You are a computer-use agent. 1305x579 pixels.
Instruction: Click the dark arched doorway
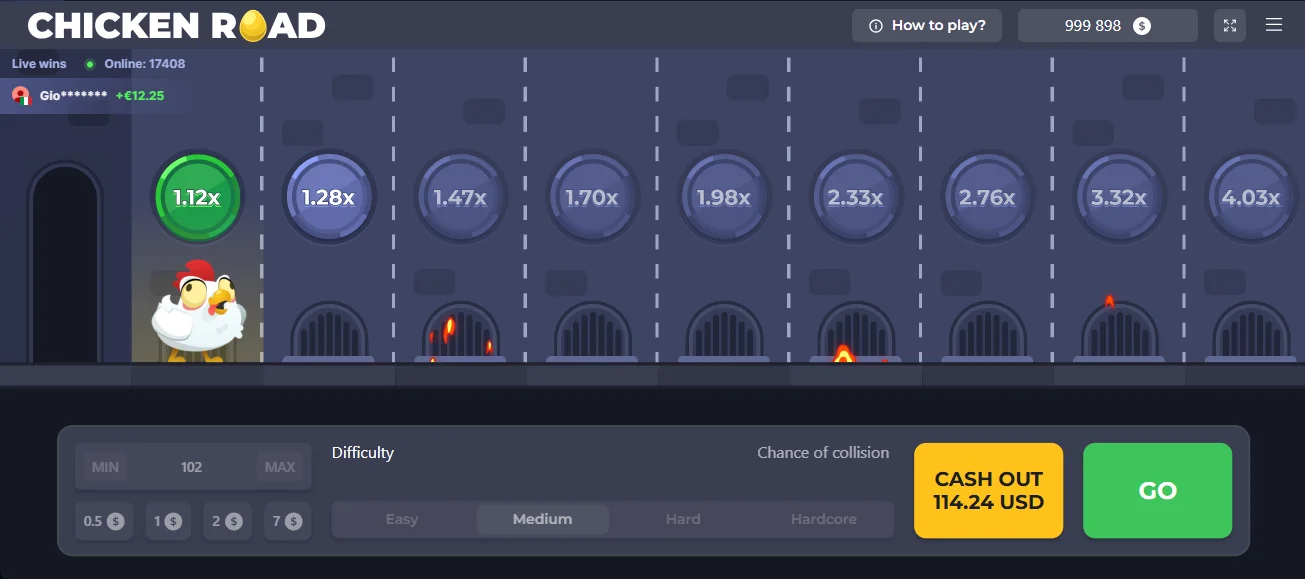65,262
